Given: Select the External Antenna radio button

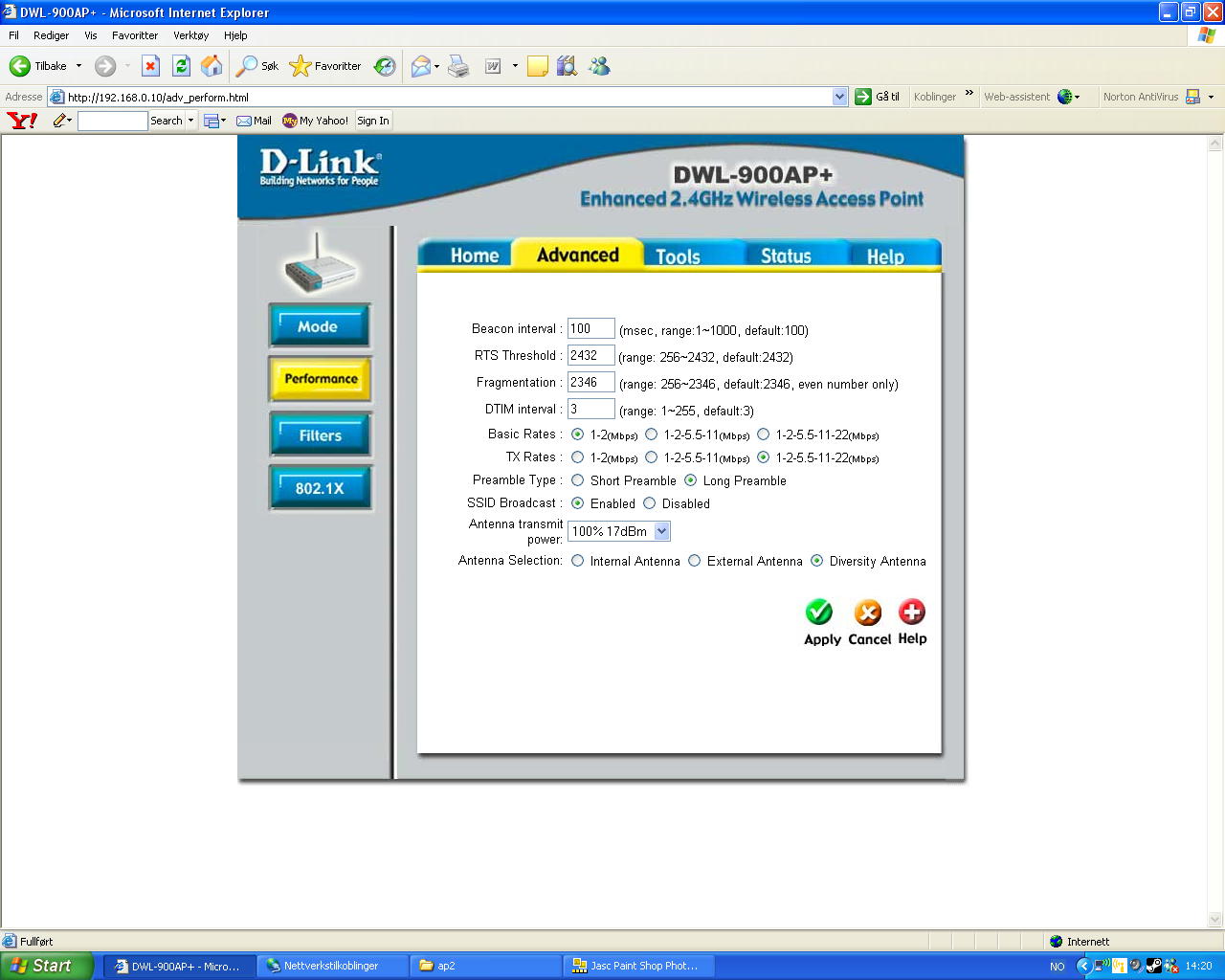Looking at the screenshot, I should tap(695, 561).
